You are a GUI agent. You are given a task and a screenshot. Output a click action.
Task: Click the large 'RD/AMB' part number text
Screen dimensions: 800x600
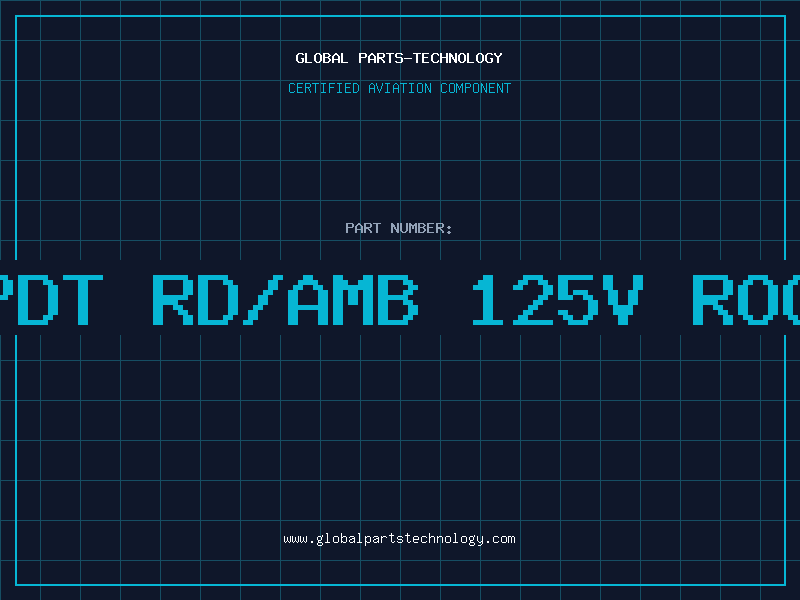click(286, 300)
